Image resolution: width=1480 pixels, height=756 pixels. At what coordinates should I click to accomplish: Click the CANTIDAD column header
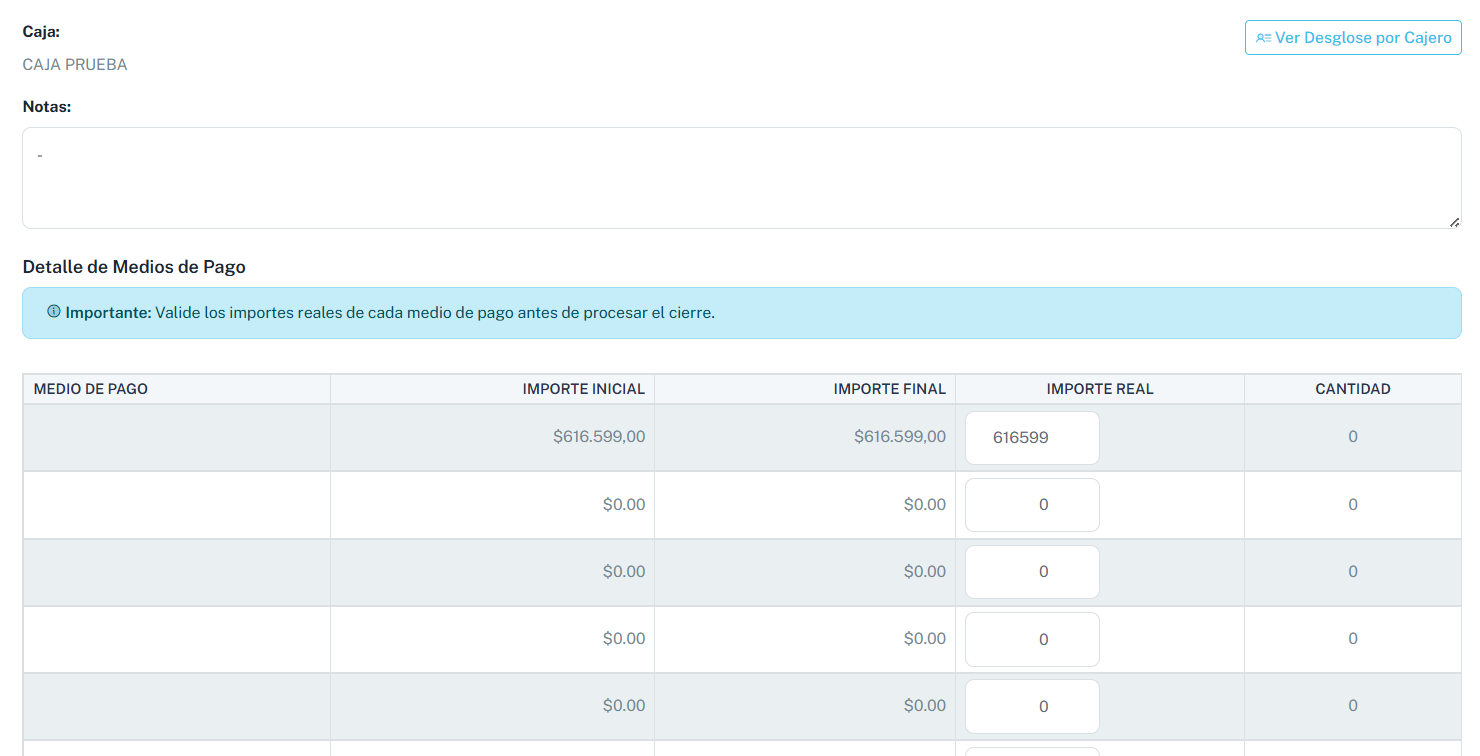click(1353, 389)
